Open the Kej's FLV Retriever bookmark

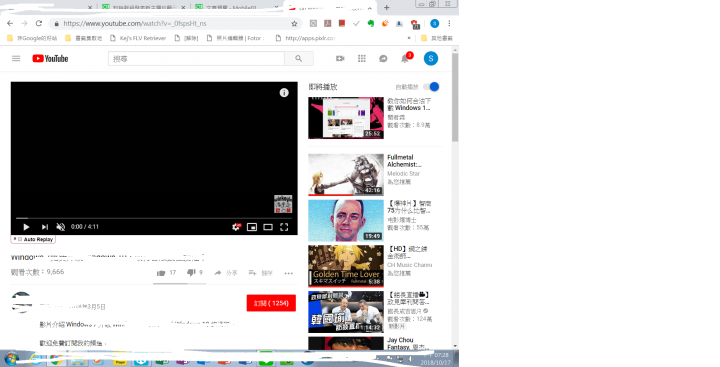pyautogui.click(x=138, y=38)
